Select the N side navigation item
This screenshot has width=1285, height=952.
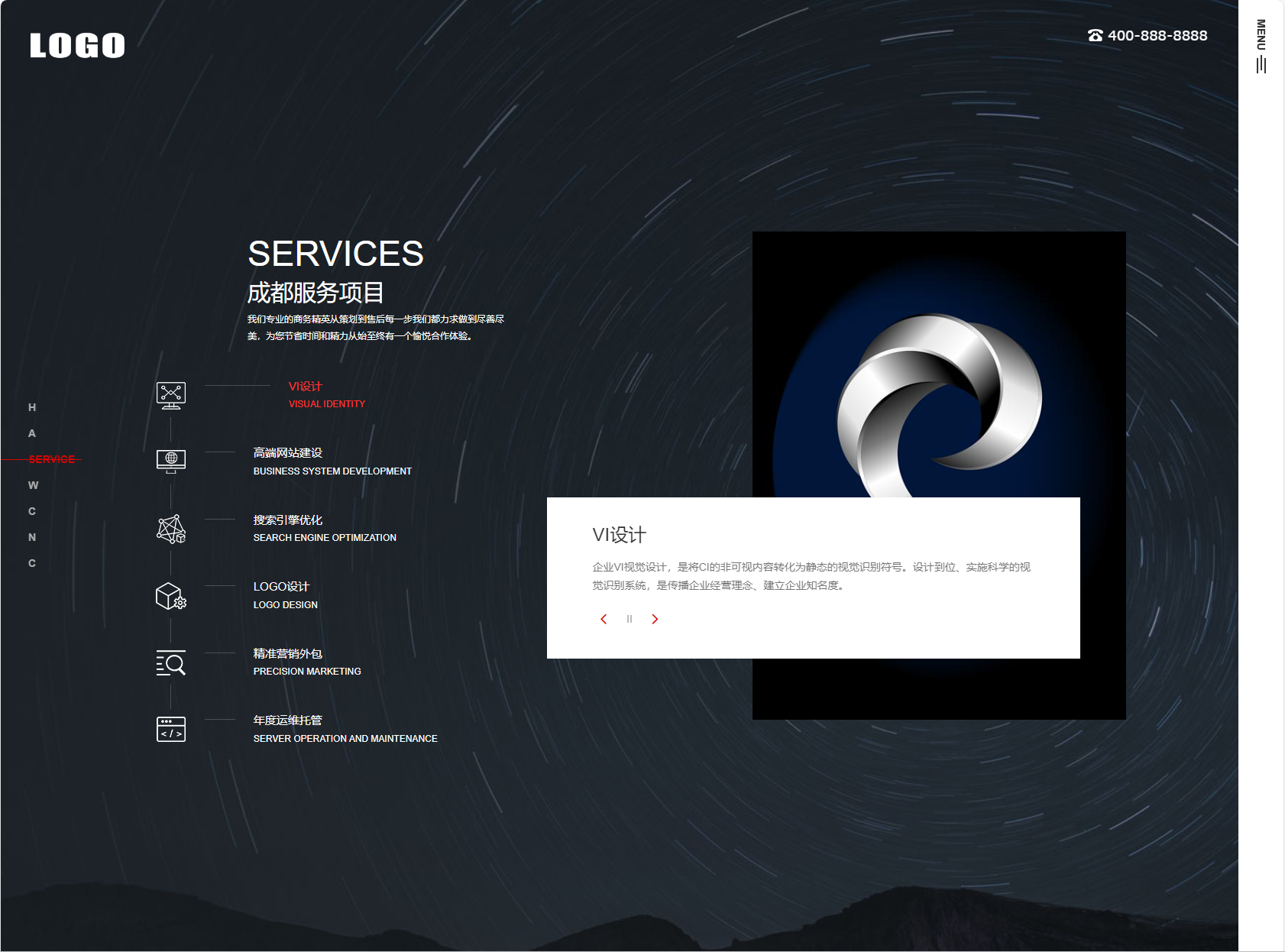pos(32,537)
